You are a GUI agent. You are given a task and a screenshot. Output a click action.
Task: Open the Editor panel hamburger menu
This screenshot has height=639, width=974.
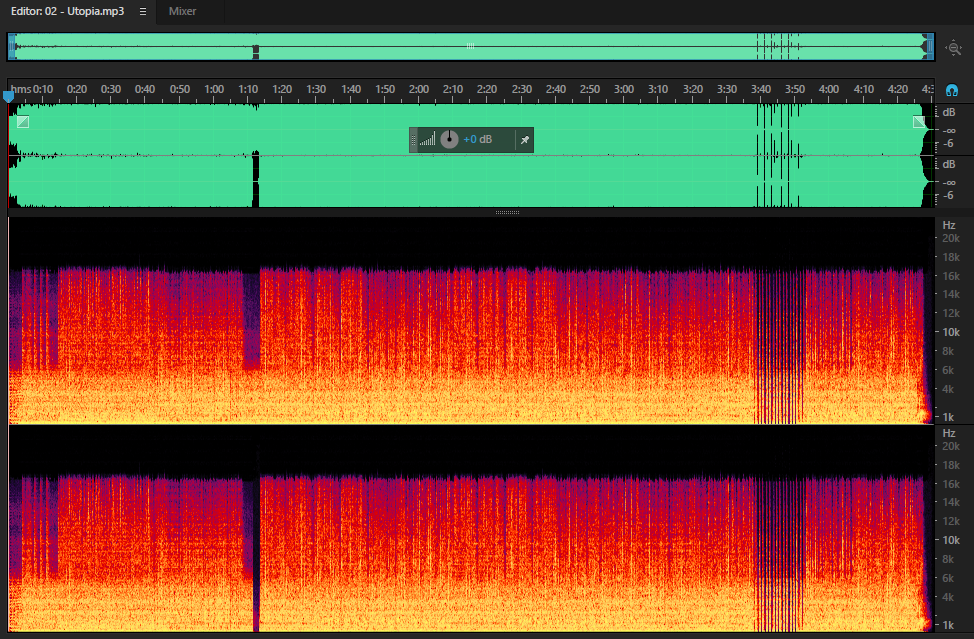click(143, 11)
